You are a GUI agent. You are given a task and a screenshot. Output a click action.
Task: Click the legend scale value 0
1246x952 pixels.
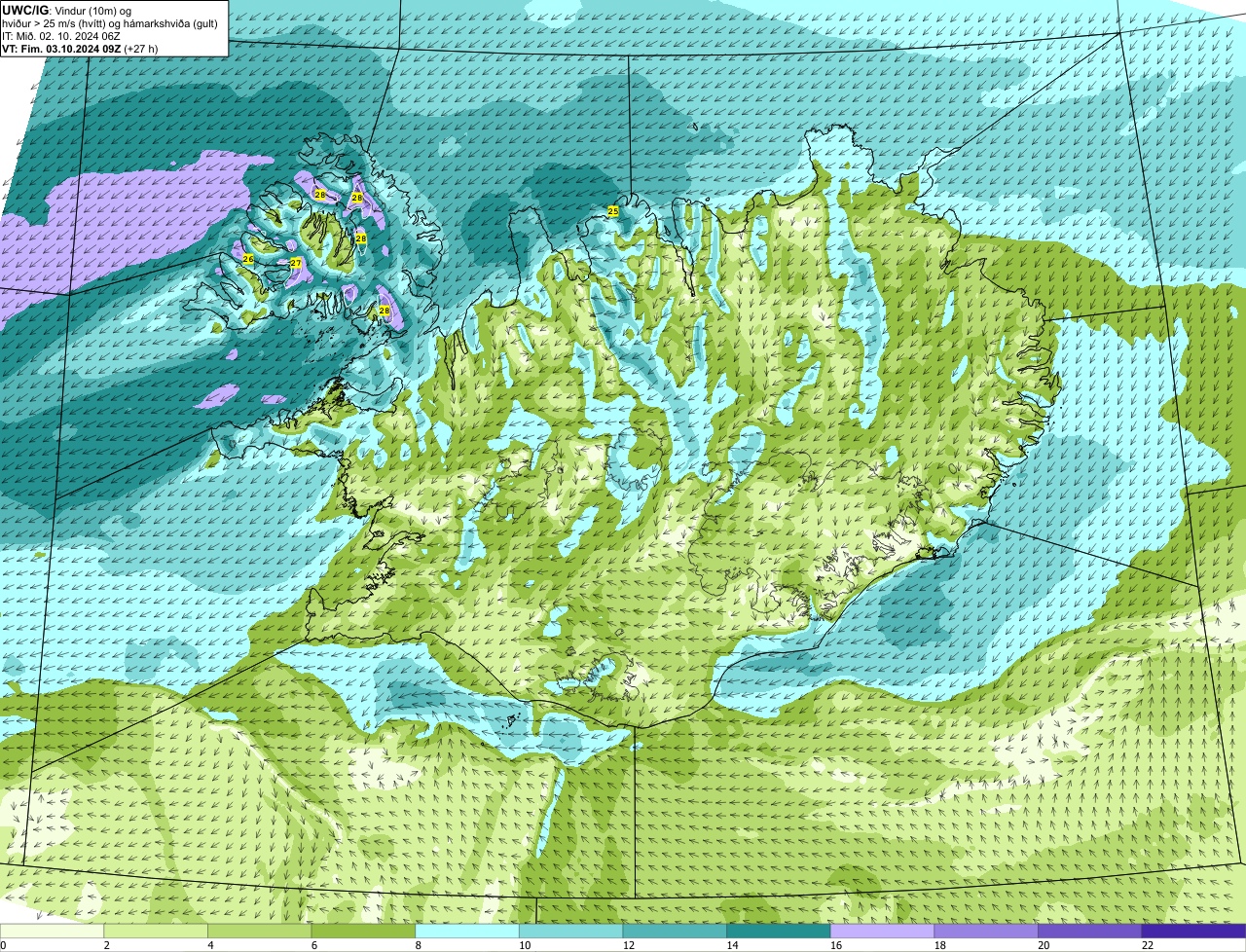tap(3, 945)
